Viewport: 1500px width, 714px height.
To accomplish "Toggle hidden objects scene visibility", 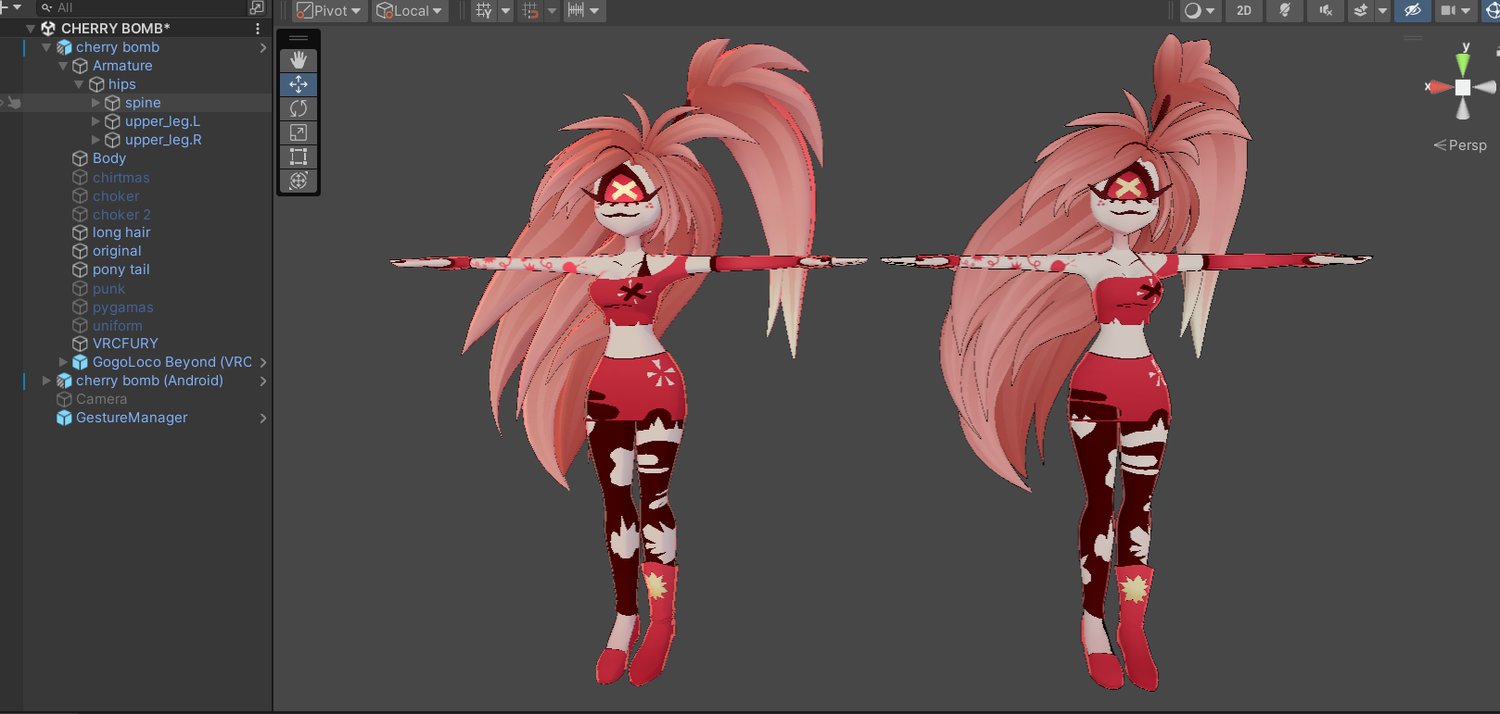I will 1412,11.
